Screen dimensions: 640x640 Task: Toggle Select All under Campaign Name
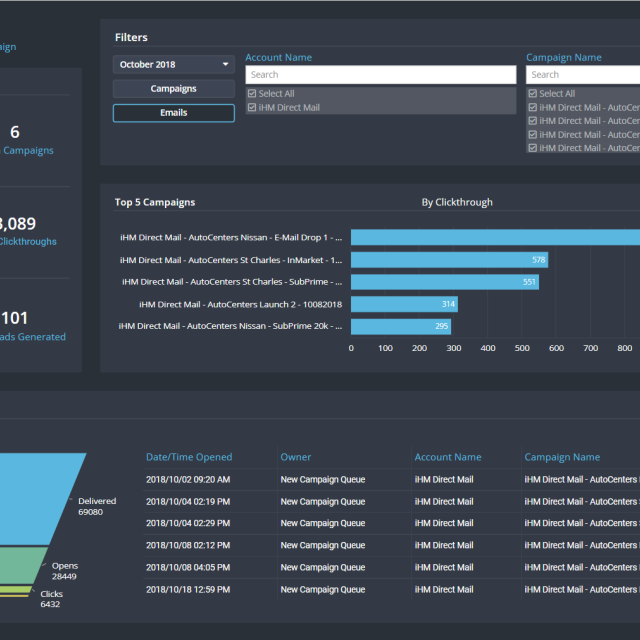click(x=533, y=93)
